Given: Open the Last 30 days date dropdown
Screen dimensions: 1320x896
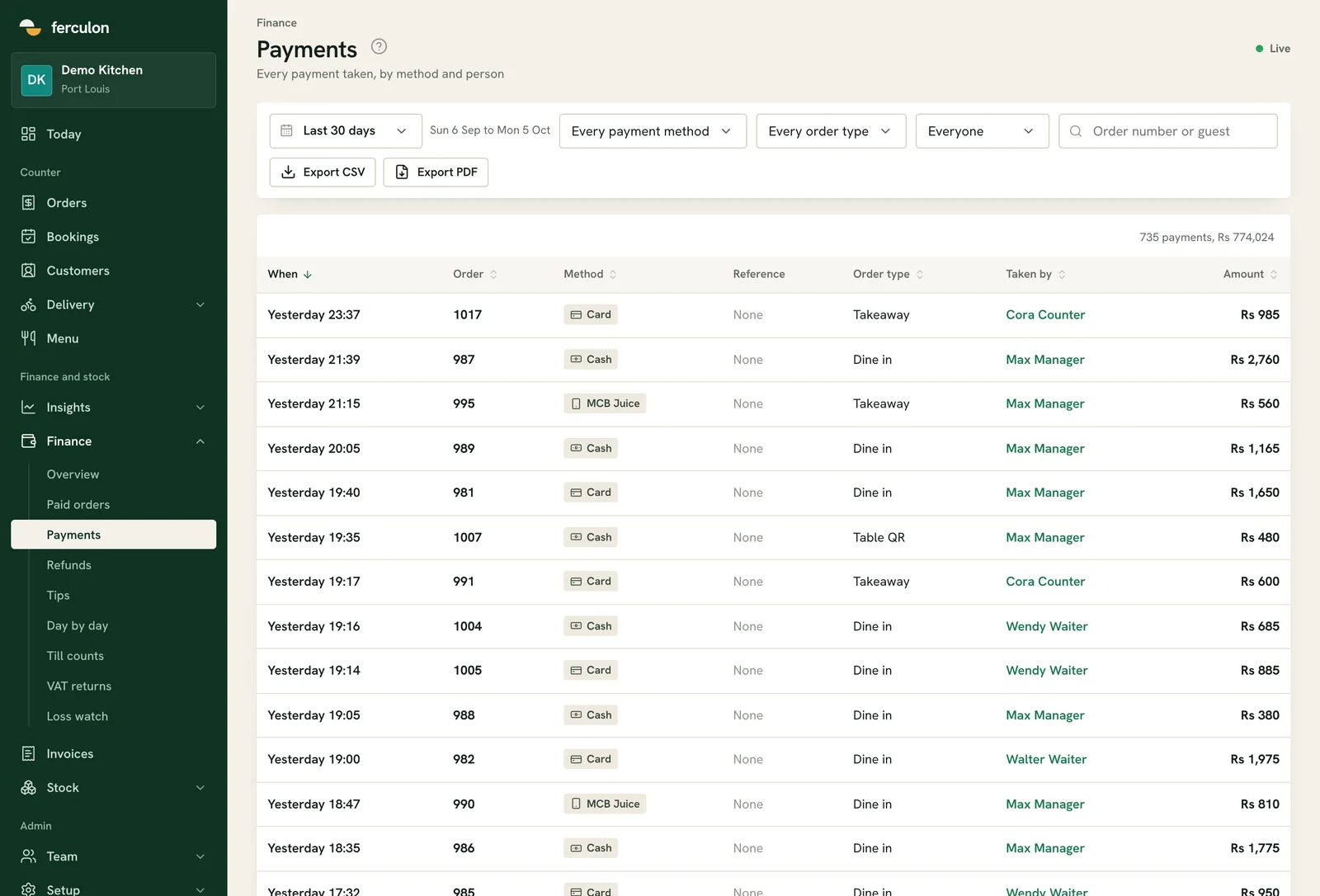Looking at the screenshot, I should pos(346,130).
